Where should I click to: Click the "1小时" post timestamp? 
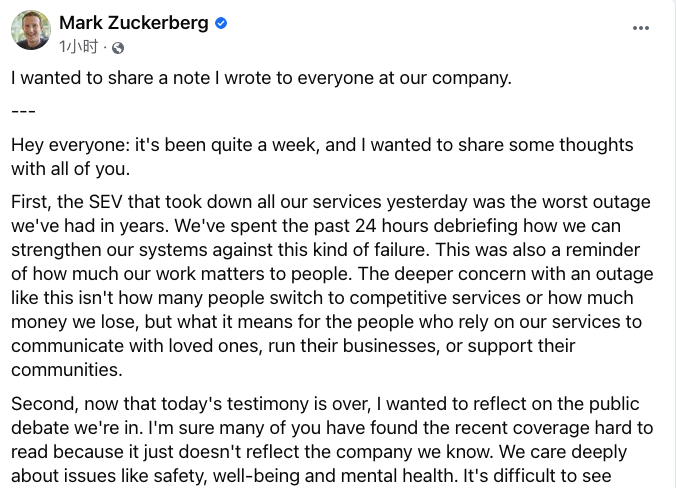tap(80, 46)
